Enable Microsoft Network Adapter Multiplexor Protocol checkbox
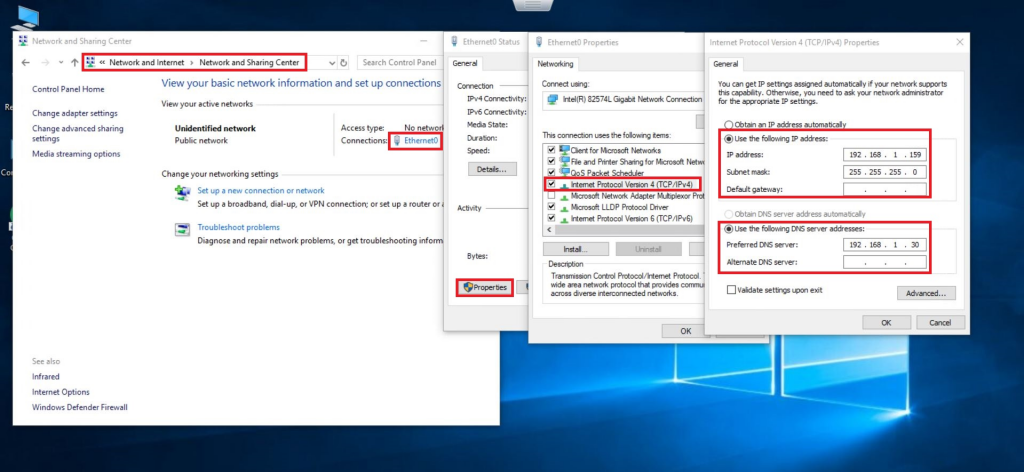The height and width of the screenshot is (472, 1024). click(x=550, y=196)
